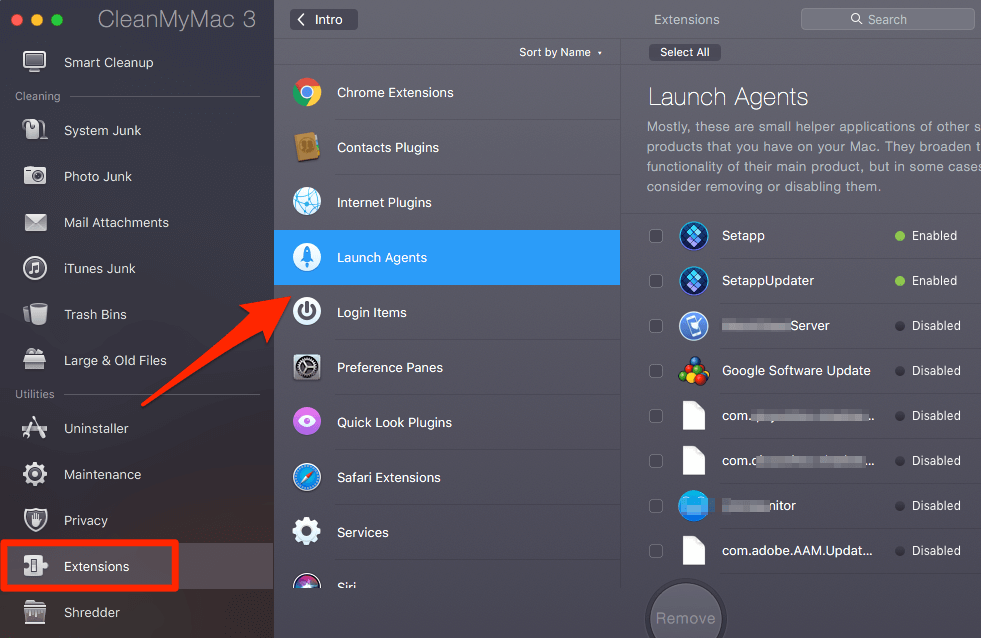The width and height of the screenshot is (981, 638).
Task: Click the SetappUpdater app icon
Action: (694, 281)
